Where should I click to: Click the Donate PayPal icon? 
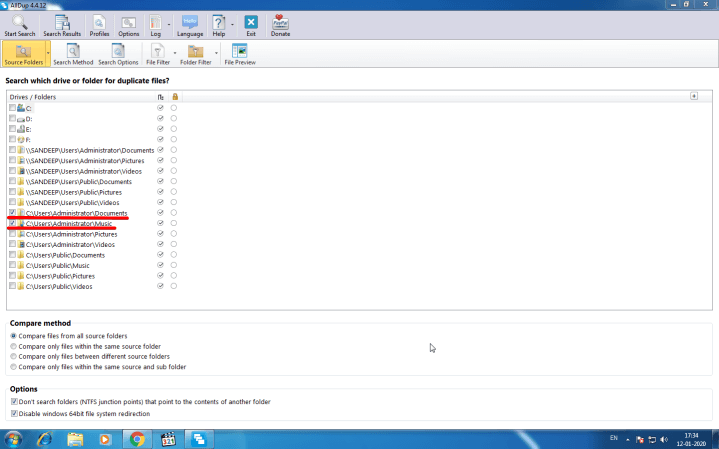280,26
